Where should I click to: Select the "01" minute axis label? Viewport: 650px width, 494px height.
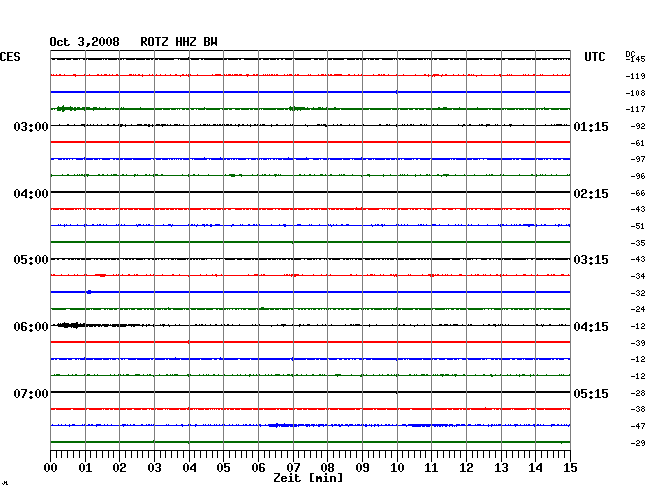[85, 468]
